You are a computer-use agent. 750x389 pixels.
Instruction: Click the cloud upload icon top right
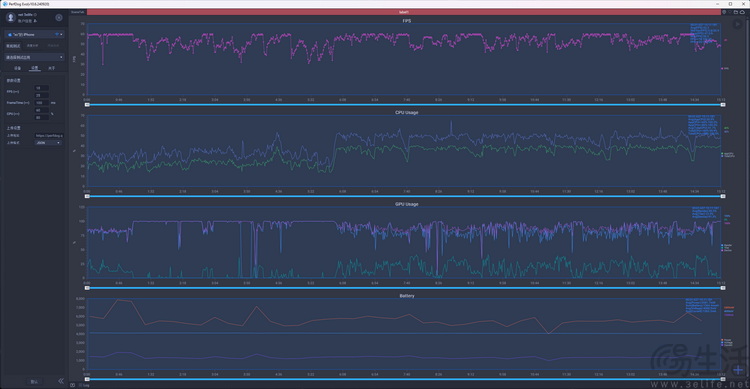pos(742,12)
